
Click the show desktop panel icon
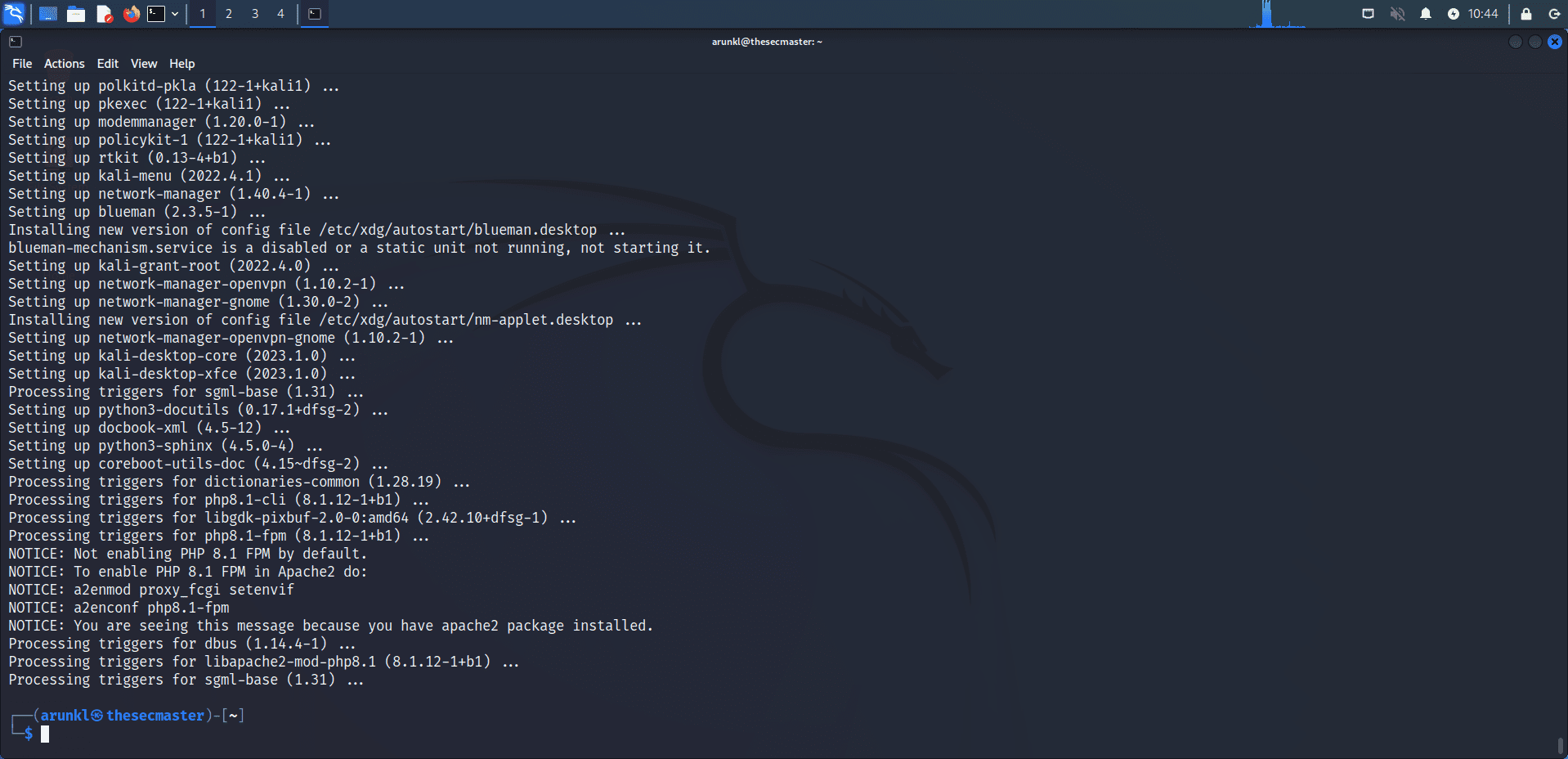tap(48, 14)
